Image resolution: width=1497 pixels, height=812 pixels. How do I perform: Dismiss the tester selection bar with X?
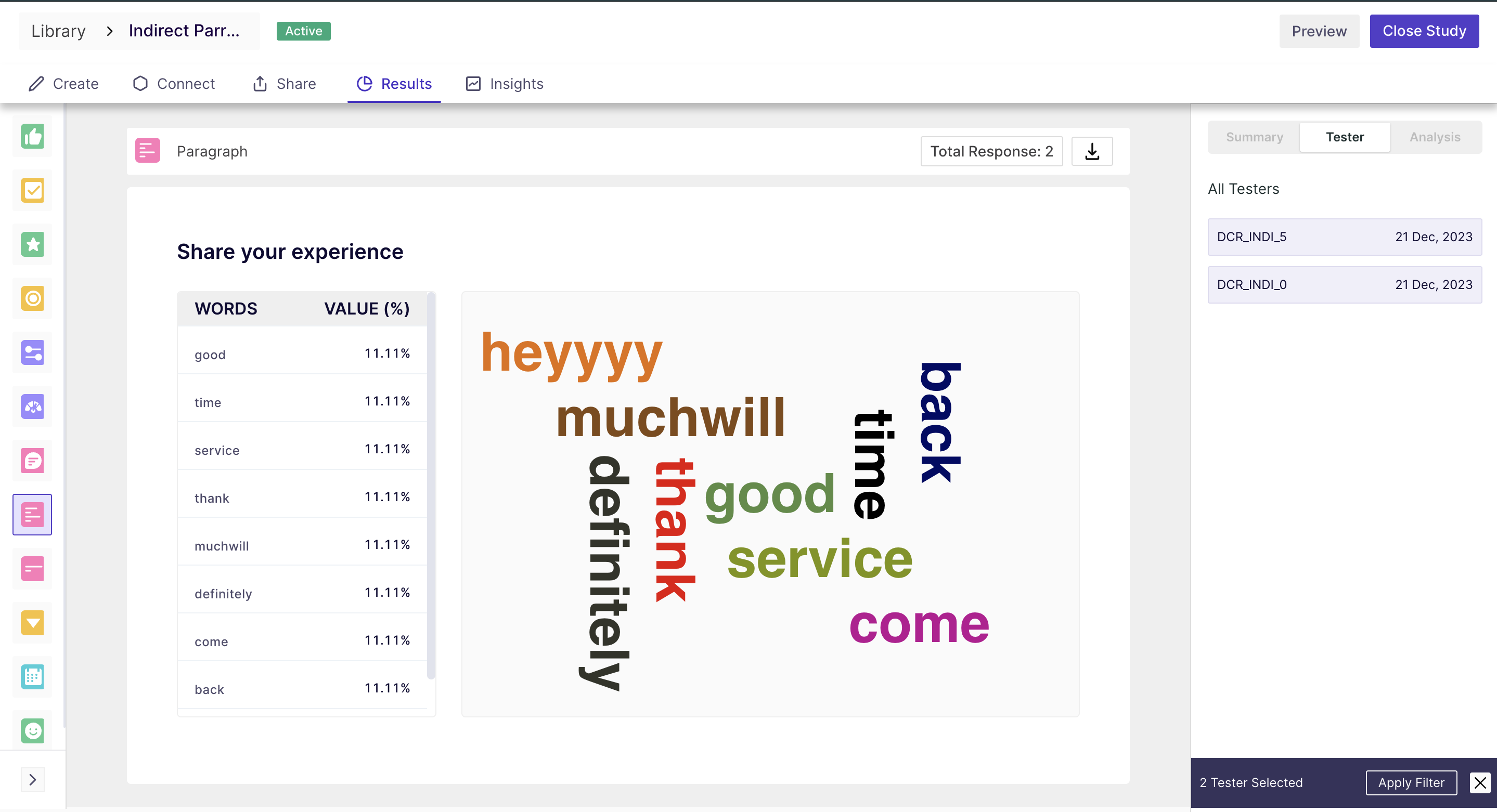point(1479,782)
